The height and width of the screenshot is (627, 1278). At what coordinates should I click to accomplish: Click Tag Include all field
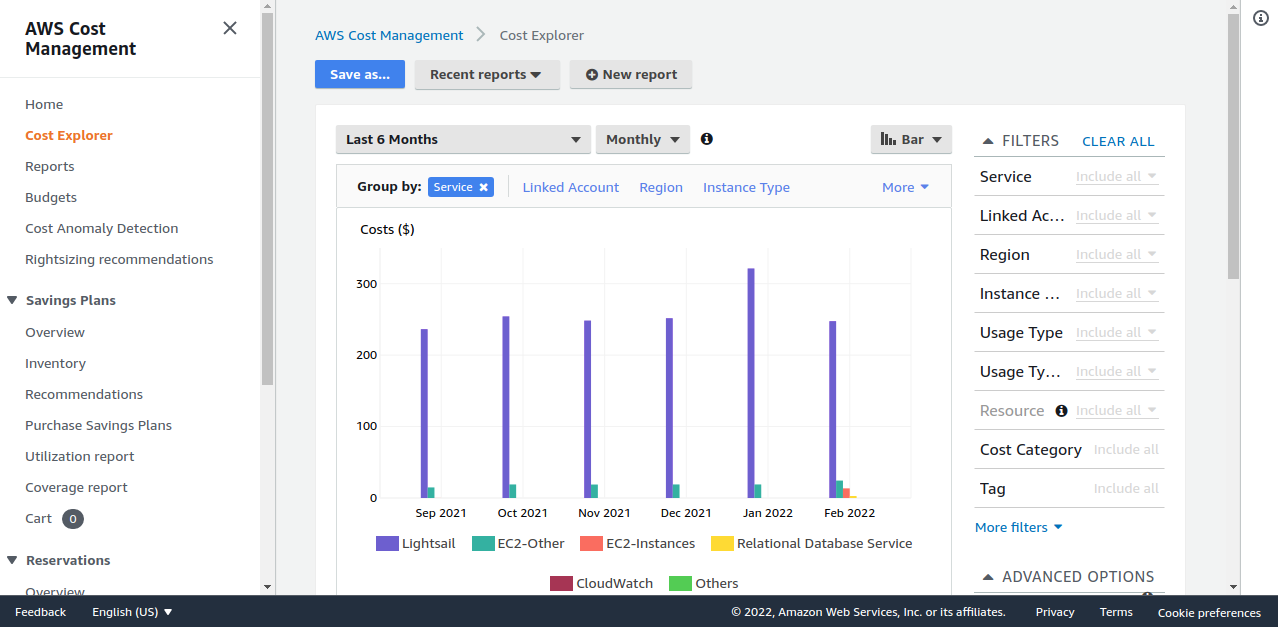click(1126, 489)
